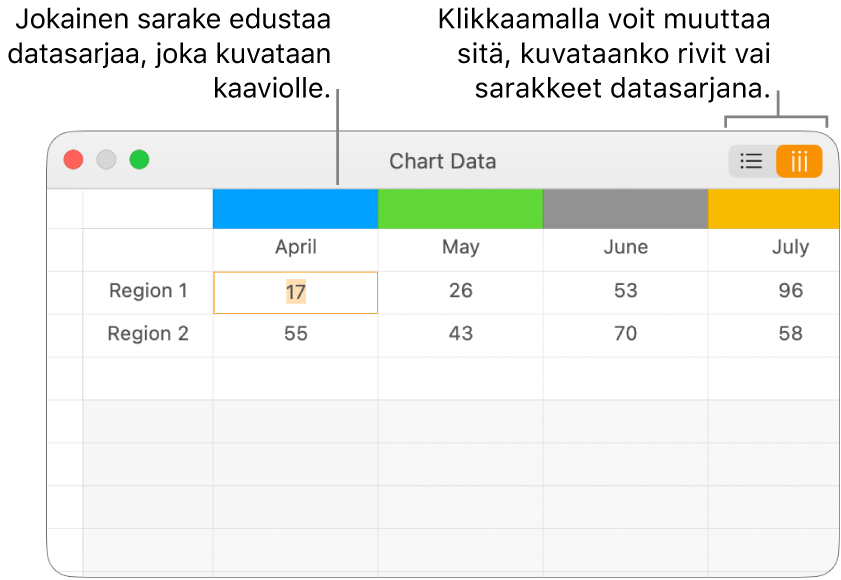
Task: Click the green zoom window button
Action: coord(139,160)
